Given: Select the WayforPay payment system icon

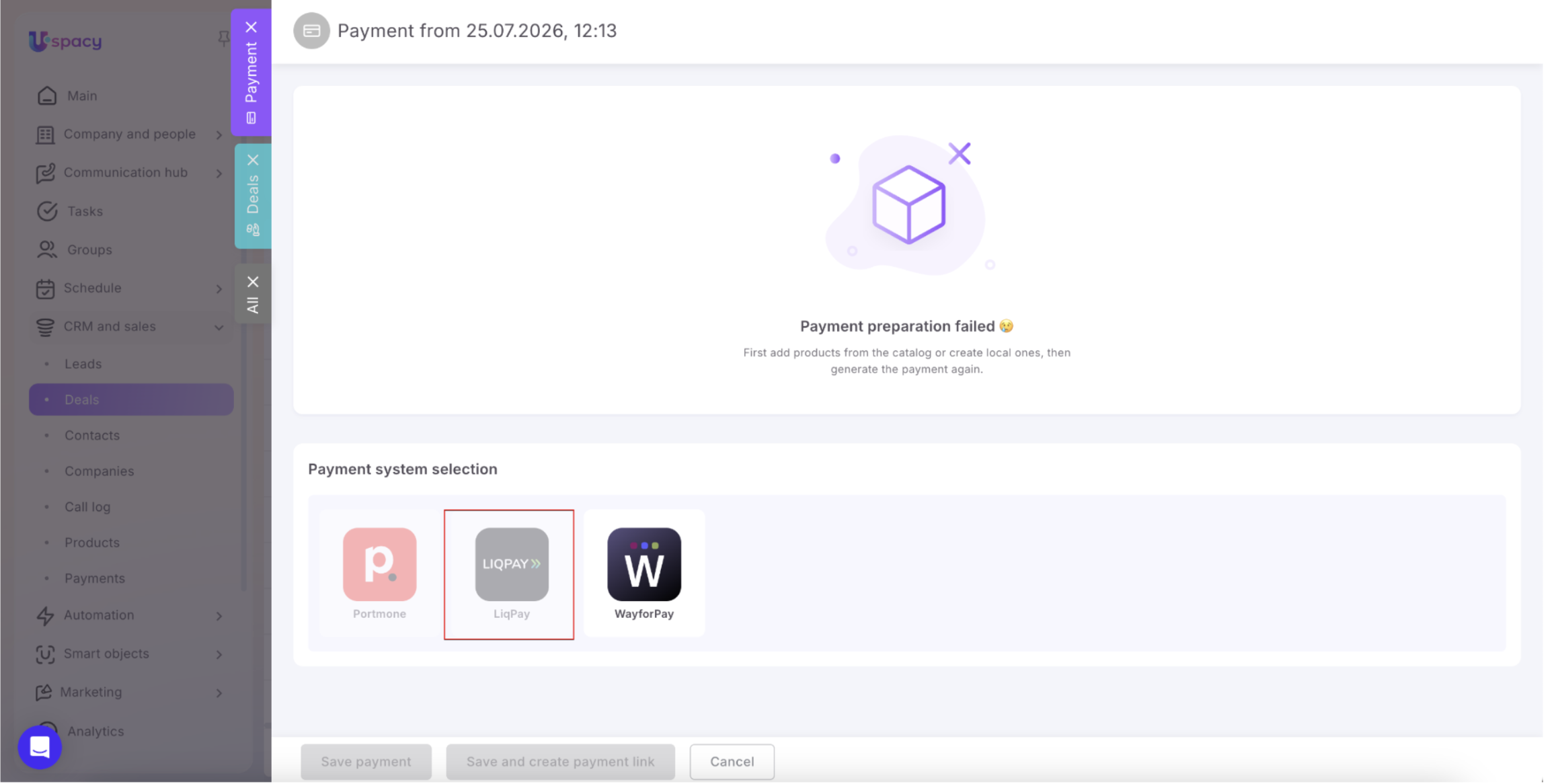Looking at the screenshot, I should (x=644, y=563).
